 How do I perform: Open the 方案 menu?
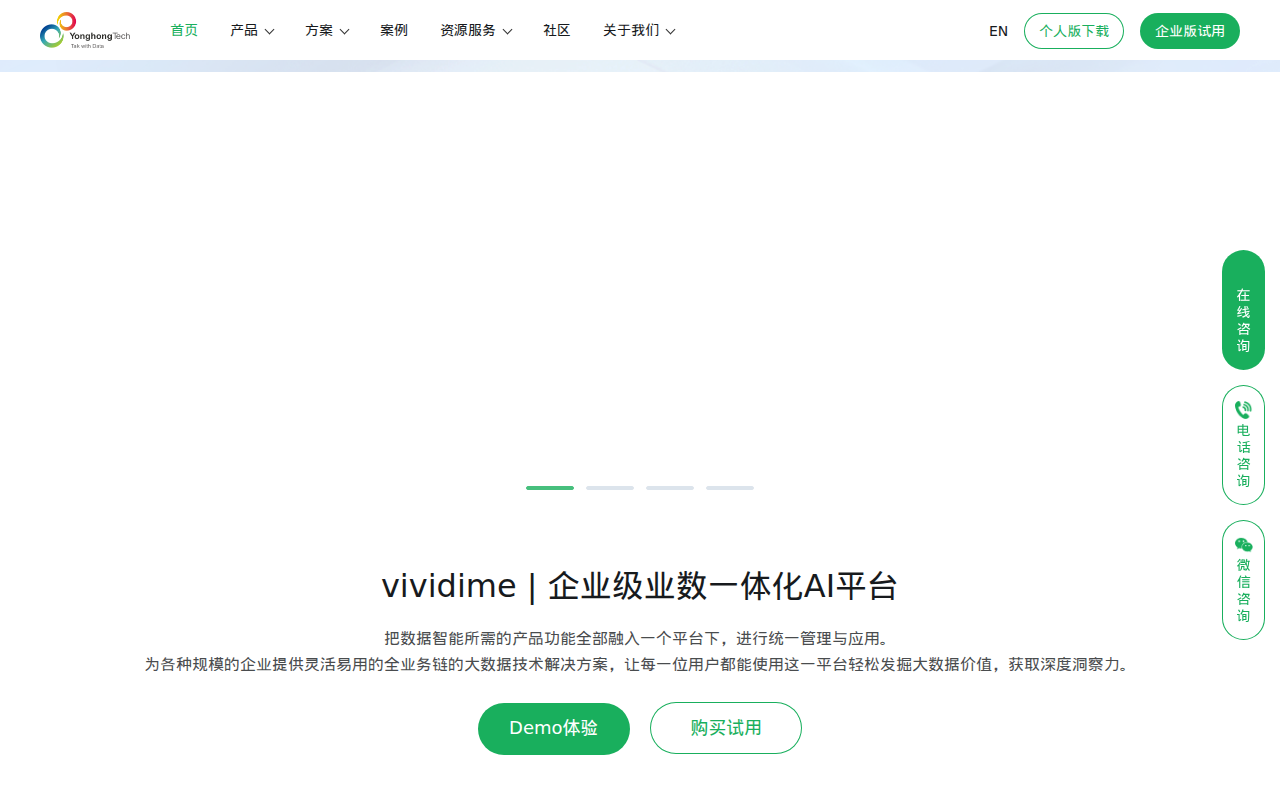[319, 31]
